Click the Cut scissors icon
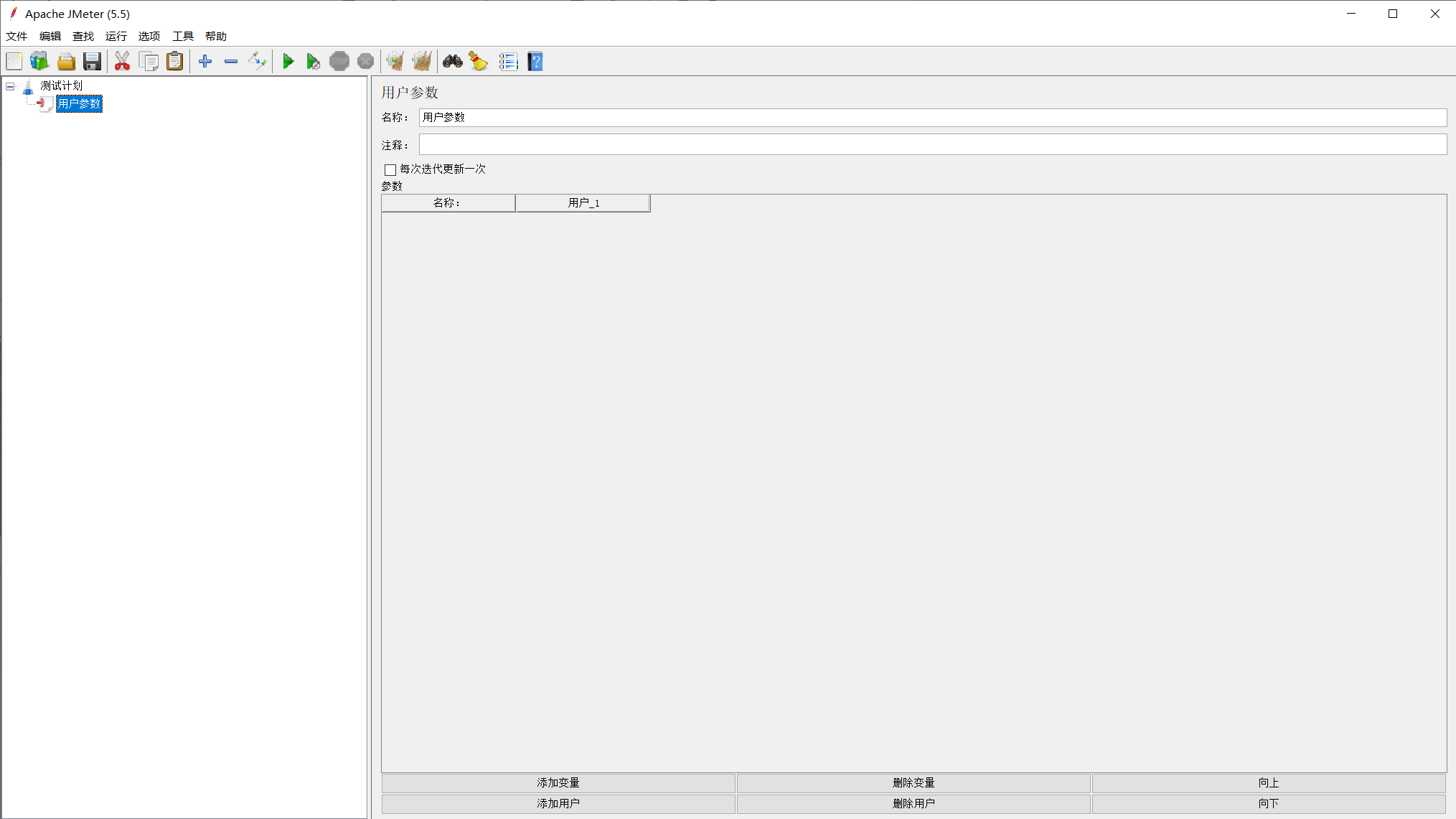Screen dimensions: 1456x819 pyautogui.click(x=123, y=62)
